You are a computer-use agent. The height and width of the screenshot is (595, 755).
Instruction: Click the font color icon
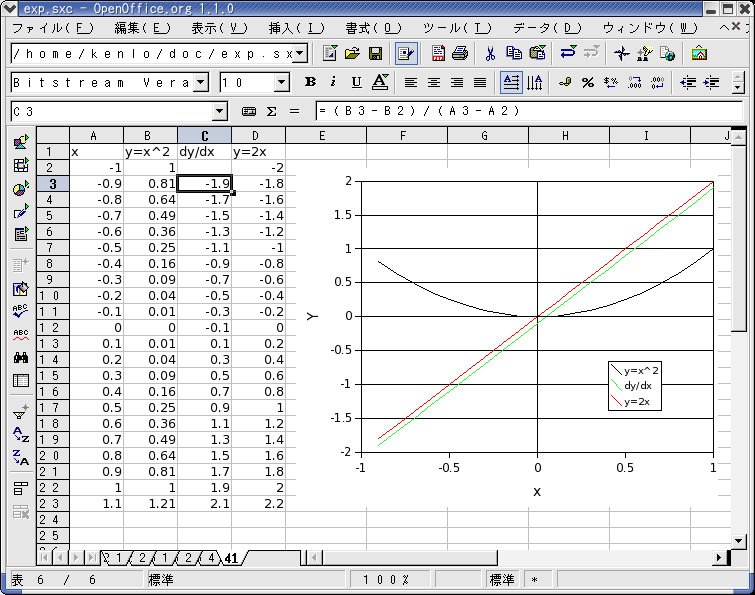point(380,82)
